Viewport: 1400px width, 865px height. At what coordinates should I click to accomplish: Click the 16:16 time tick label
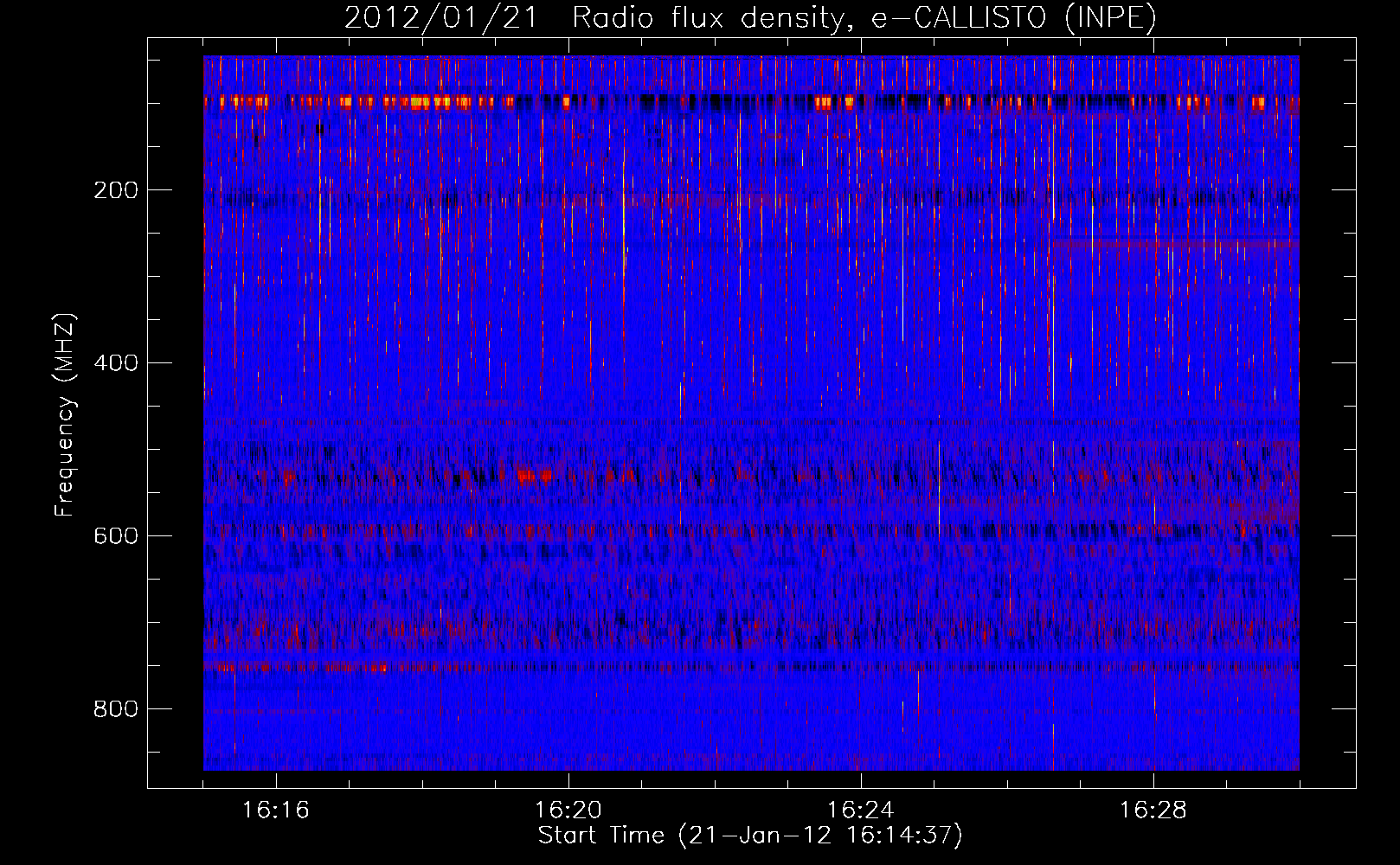pyautogui.click(x=276, y=811)
